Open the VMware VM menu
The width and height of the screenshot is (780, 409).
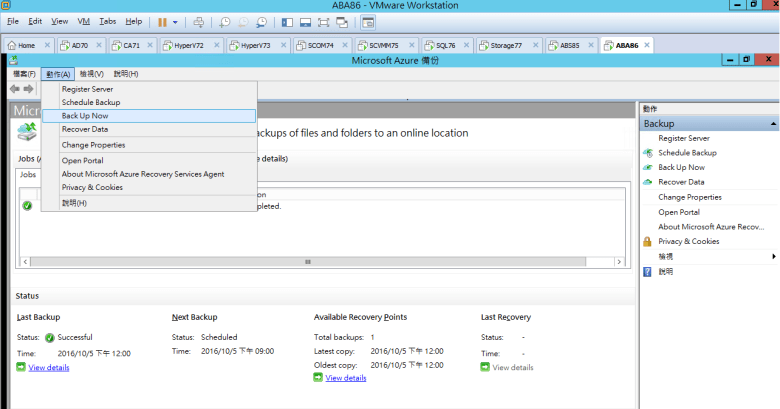[83, 21]
